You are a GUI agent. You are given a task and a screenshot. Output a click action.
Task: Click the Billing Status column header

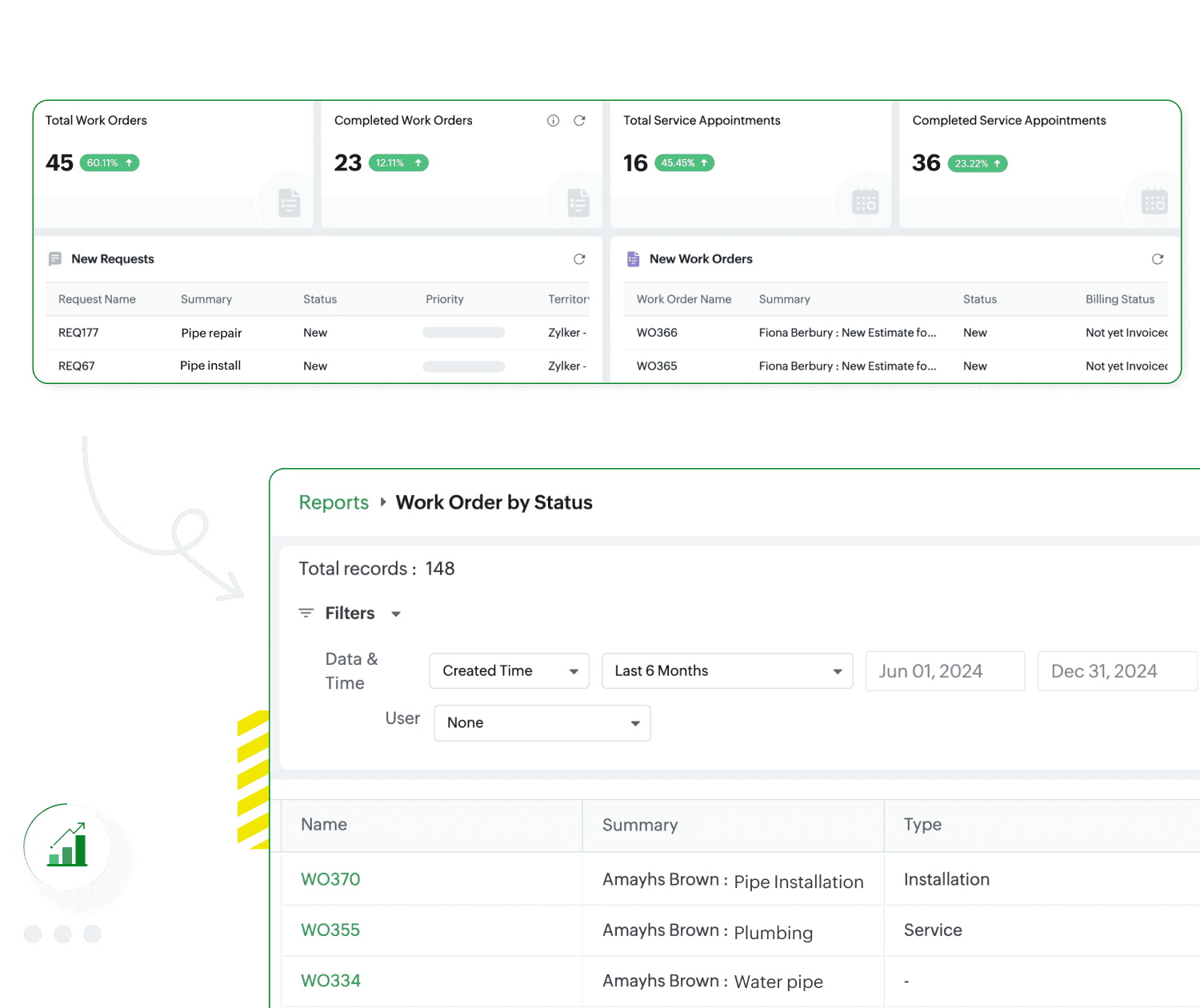(x=1120, y=299)
